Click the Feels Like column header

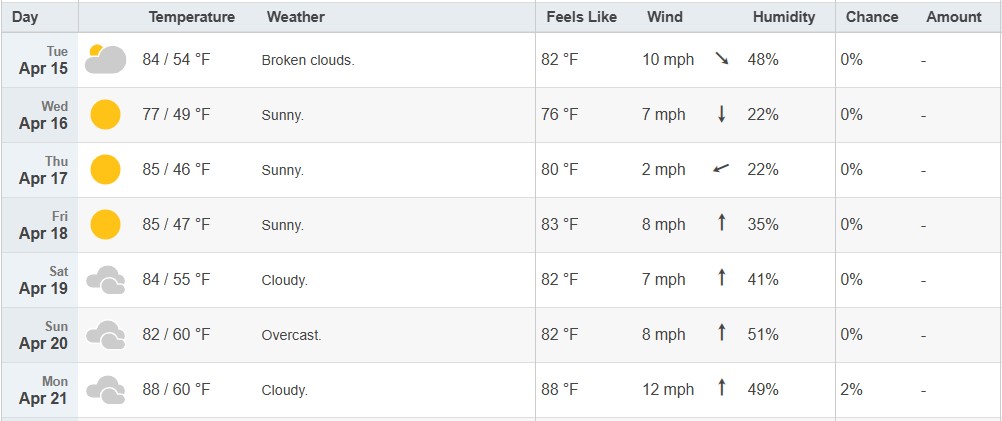click(582, 17)
